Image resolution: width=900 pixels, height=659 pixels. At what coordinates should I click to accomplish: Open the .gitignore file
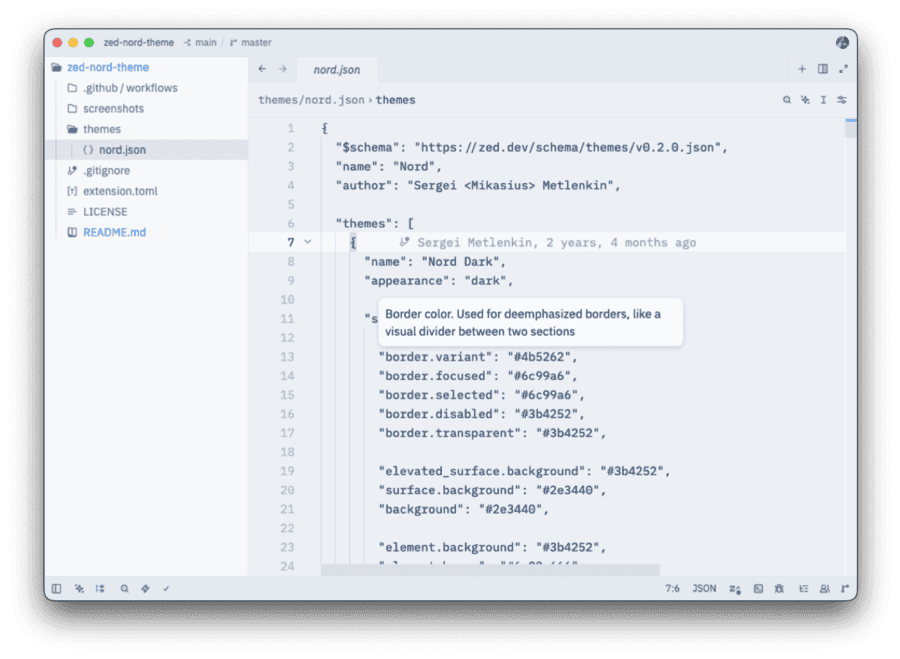(x=146, y=170)
